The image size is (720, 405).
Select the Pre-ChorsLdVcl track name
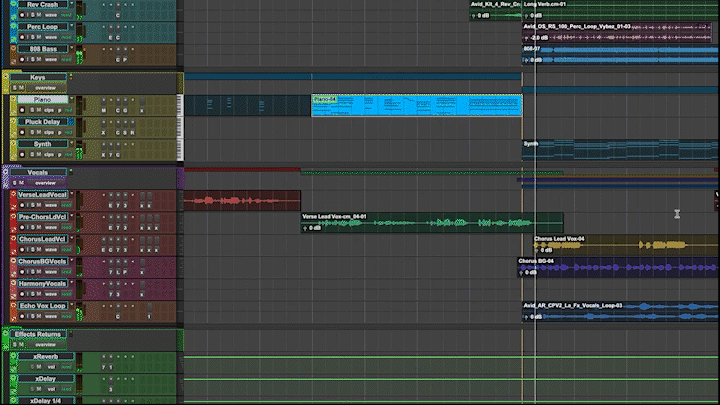42,217
